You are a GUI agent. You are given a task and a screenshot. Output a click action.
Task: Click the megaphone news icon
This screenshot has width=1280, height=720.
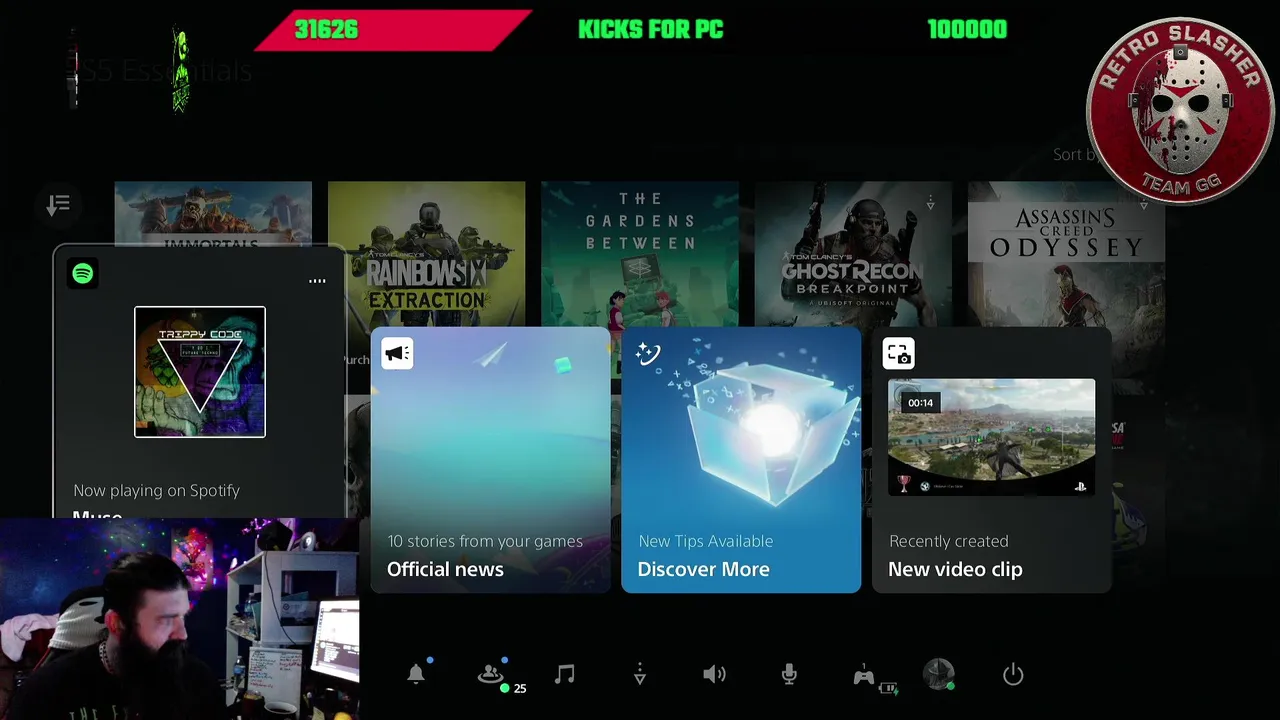(397, 353)
